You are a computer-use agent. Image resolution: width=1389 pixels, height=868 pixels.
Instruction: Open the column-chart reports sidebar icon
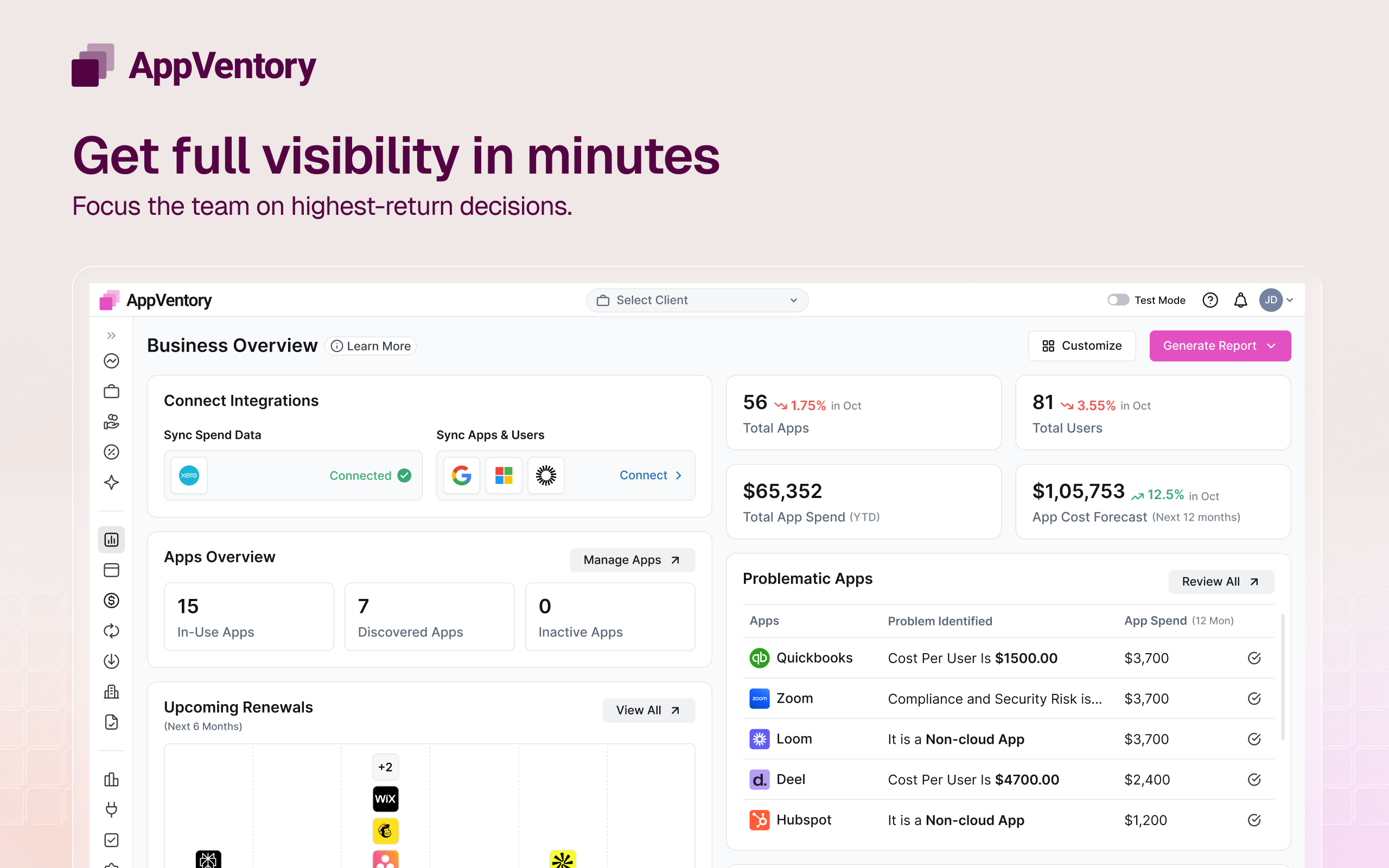pyautogui.click(x=111, y=780)
